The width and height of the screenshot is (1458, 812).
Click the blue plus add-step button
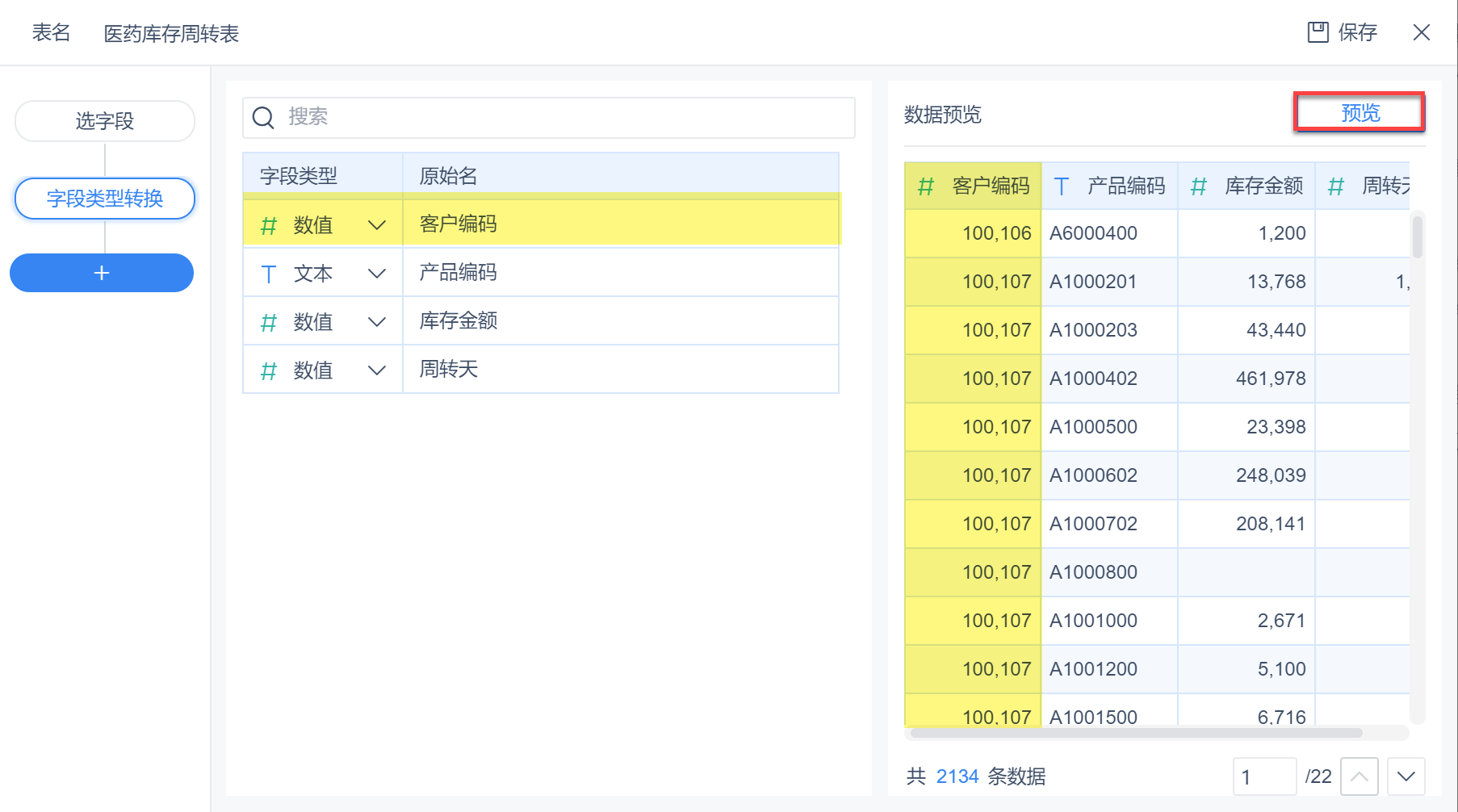102,273
